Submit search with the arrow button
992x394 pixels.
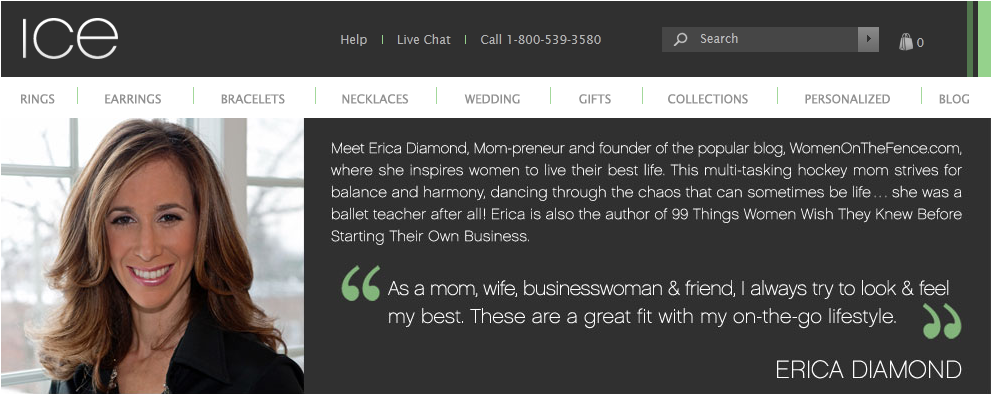868,39
